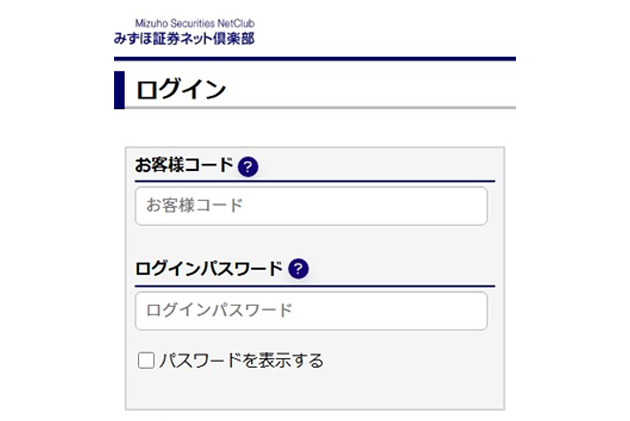Viewport: 630px width, 421px height.
Task: Select the ログイン page heading
Action: 181,90
